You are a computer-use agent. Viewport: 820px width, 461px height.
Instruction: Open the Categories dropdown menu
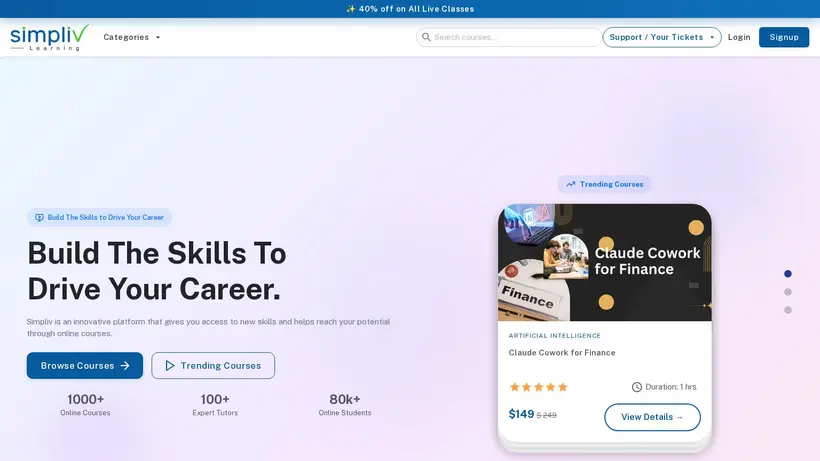pos(132,37)
